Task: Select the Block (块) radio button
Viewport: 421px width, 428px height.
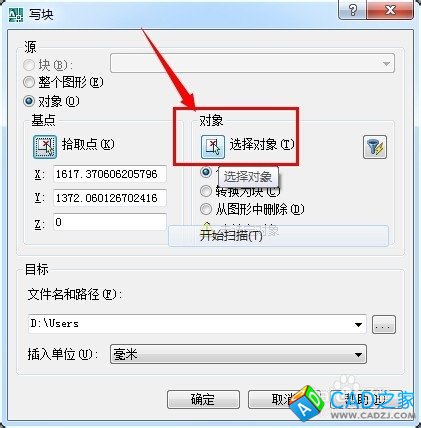Action: (29, 65)
